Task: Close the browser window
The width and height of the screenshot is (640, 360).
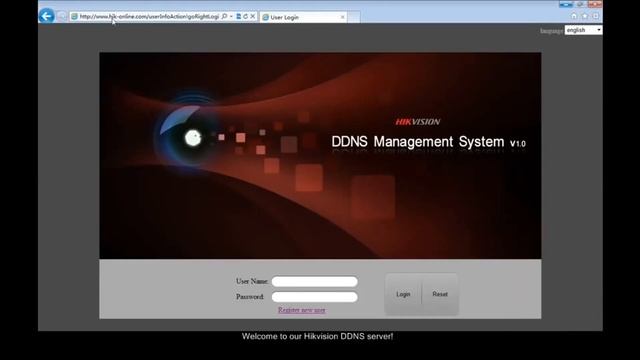Action: [595, 4]
